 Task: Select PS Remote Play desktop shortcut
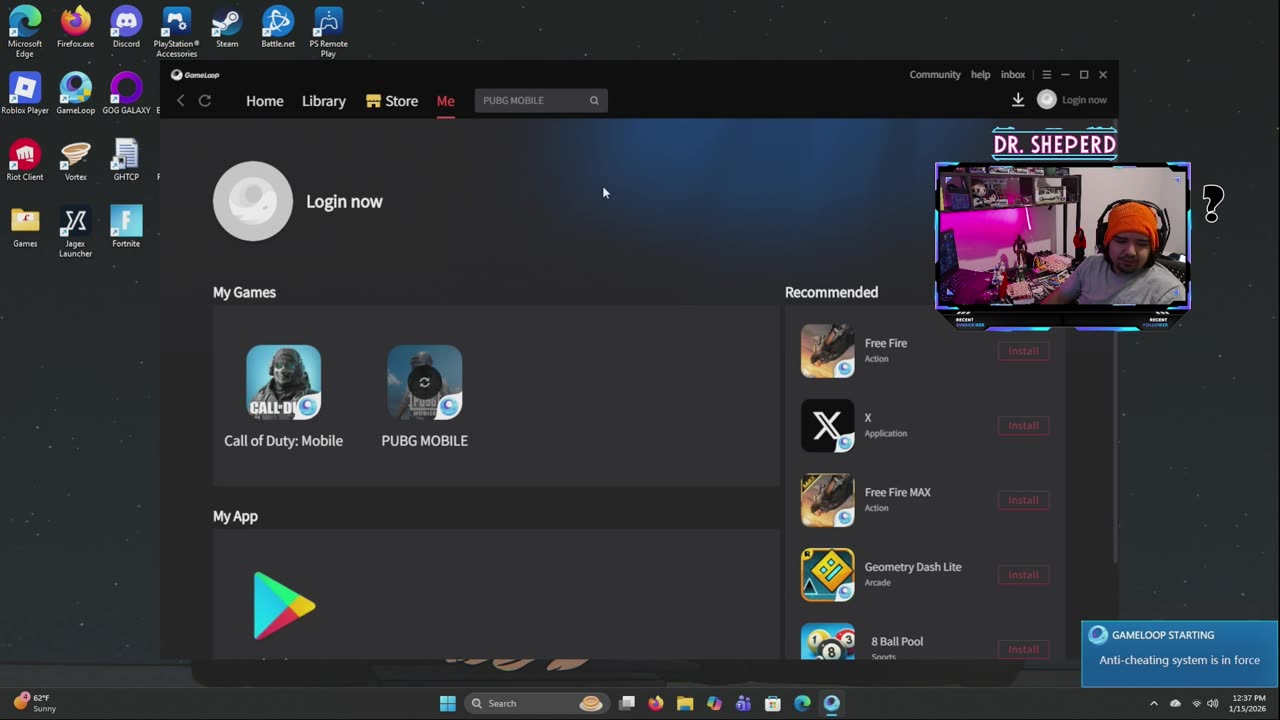pos(328,32)
